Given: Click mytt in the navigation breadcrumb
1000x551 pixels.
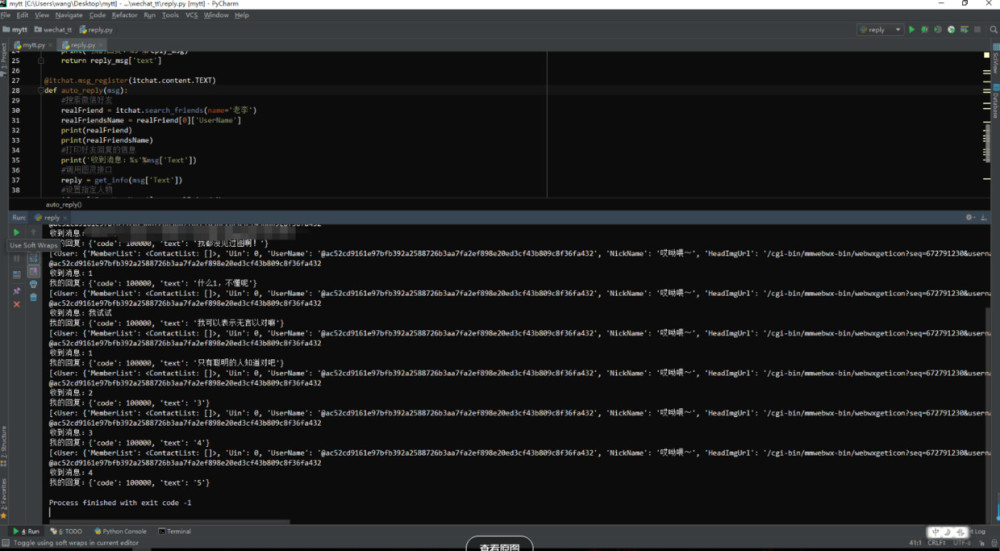Looking at the screenshot, I should pyautogui.click(x=15, y=29).
